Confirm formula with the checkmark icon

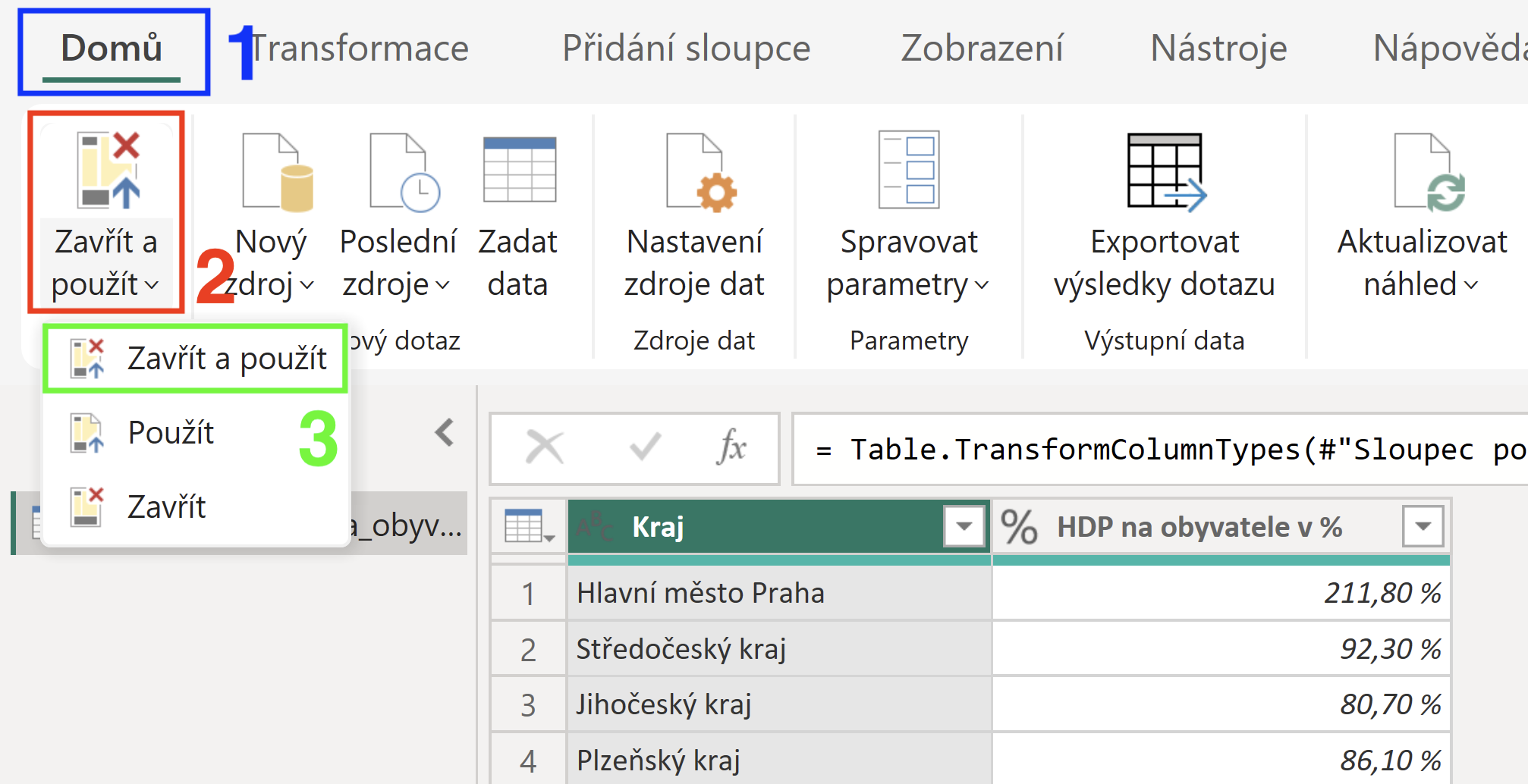click(645, 447)
